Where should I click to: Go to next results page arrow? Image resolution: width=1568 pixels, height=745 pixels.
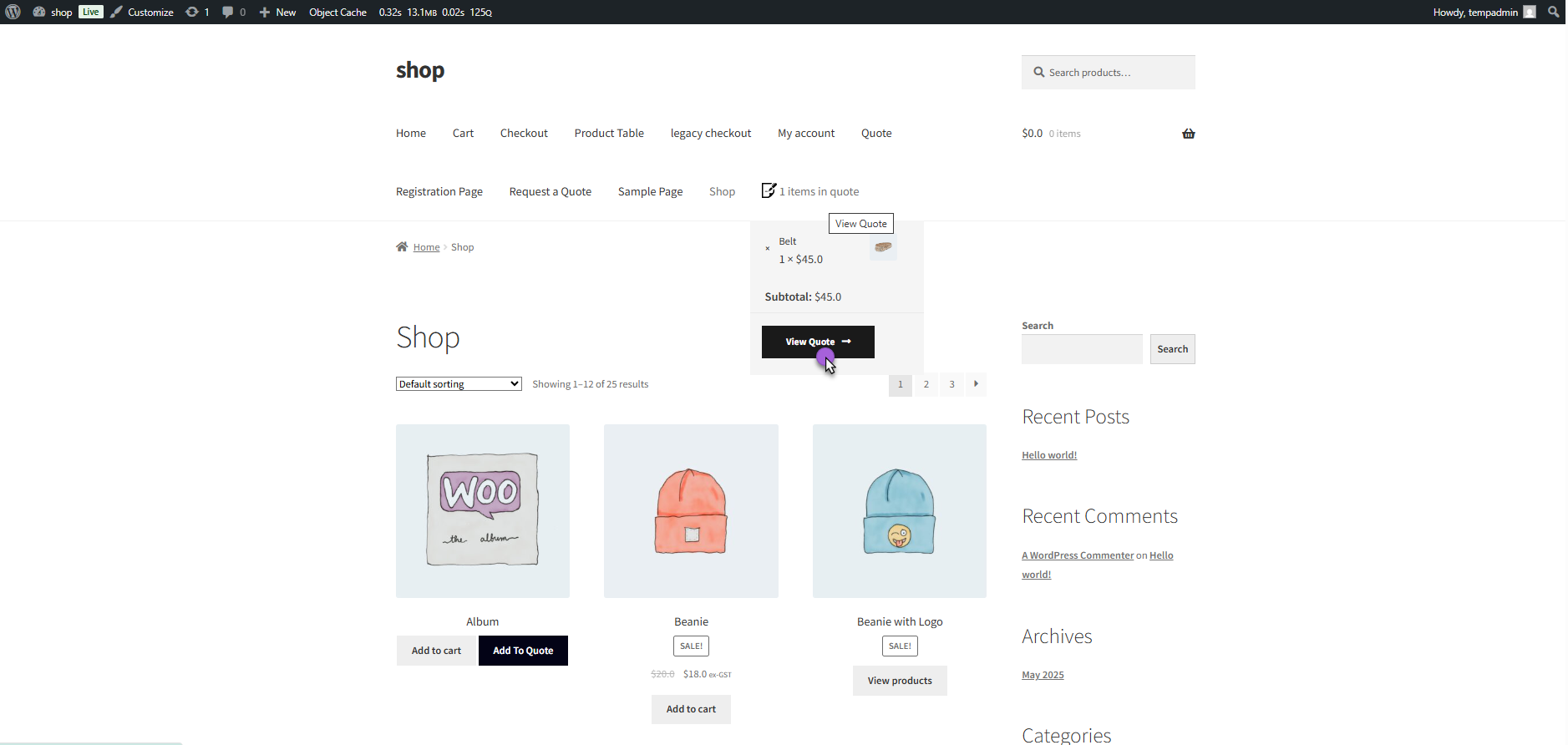(x=976, y=384)
